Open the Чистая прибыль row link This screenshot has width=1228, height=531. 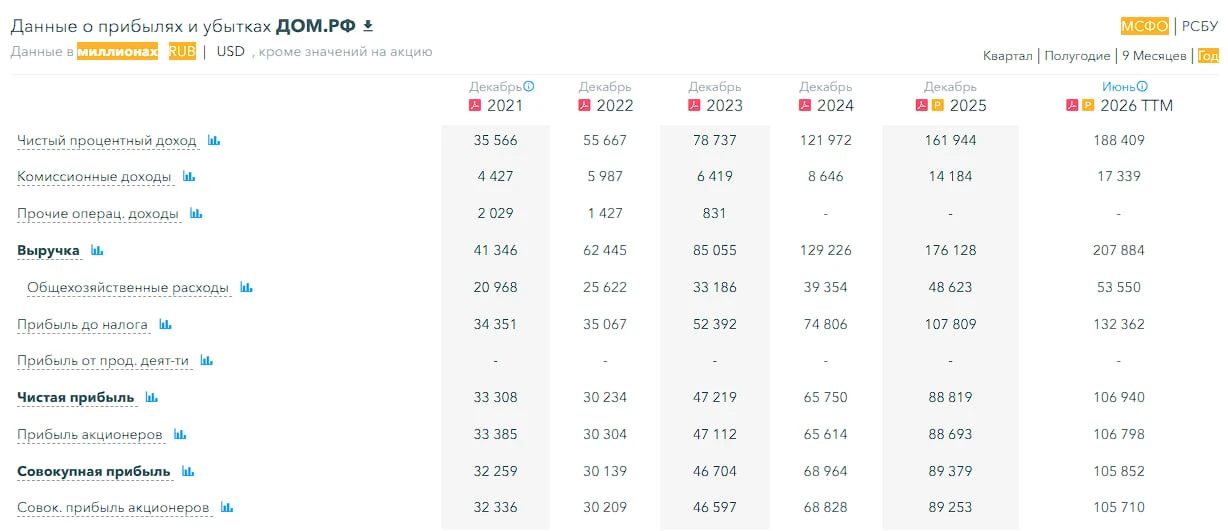pos(75,398)
